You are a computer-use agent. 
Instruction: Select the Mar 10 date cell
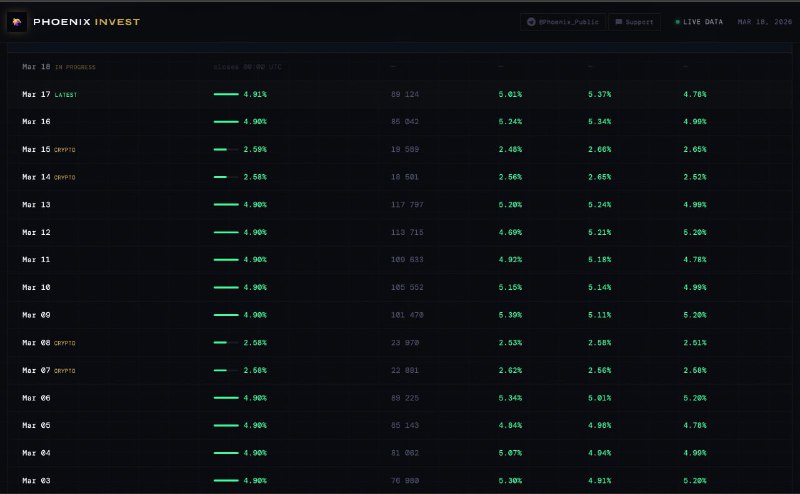click(x=36, y=287)
